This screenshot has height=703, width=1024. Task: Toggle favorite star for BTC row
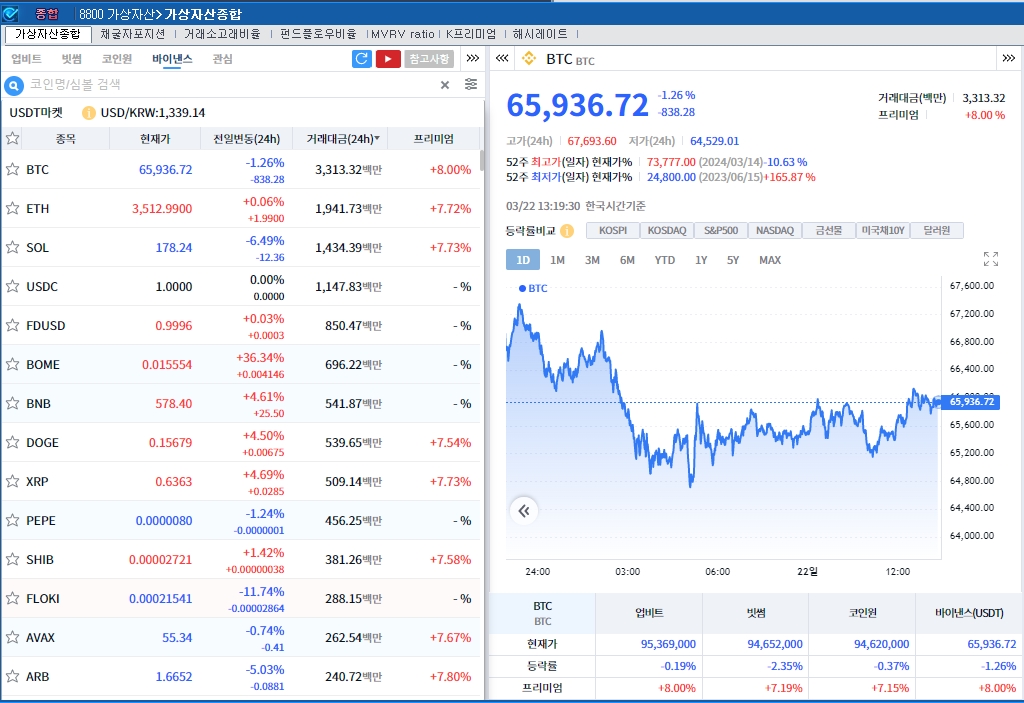point(12,169)
